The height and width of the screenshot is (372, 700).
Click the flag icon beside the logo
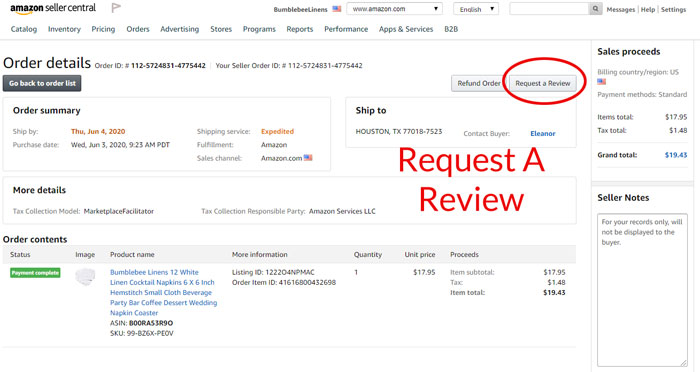(x=116, y=8)
